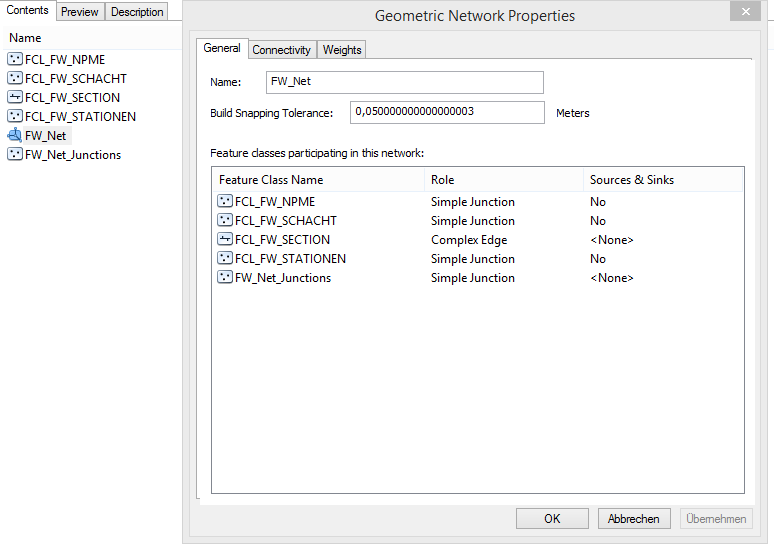Switch to the Preview tab
The image size is (774, 551).
(80, 12)
